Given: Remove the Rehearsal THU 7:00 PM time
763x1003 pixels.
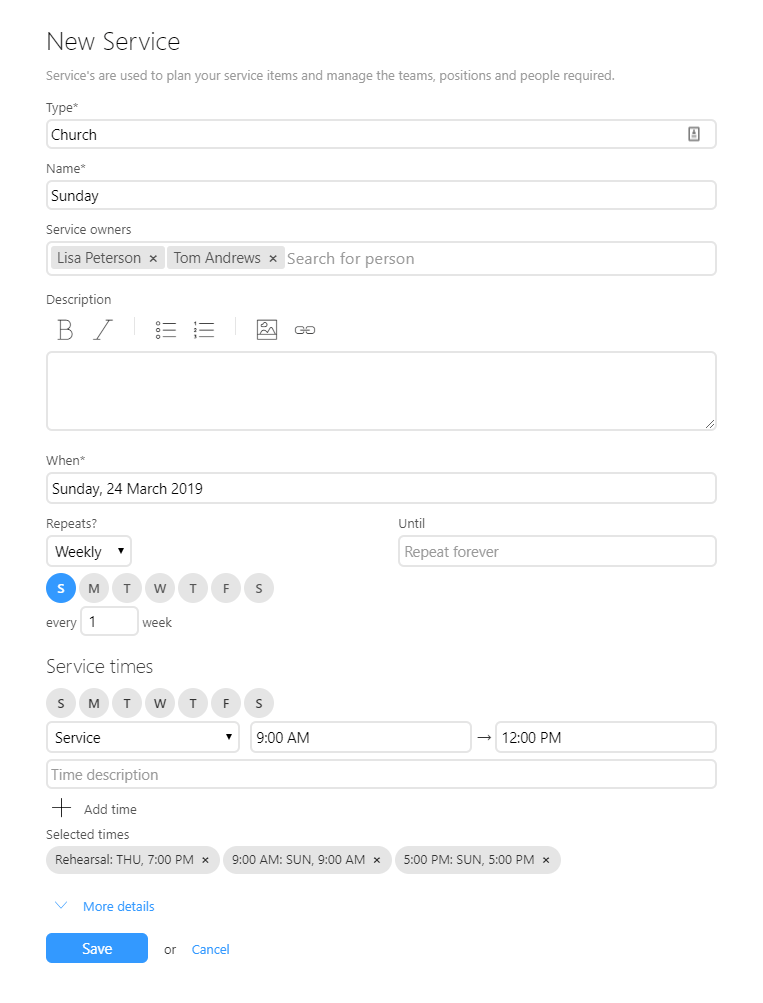Looking at the screenshot, I should pos(205,860).
